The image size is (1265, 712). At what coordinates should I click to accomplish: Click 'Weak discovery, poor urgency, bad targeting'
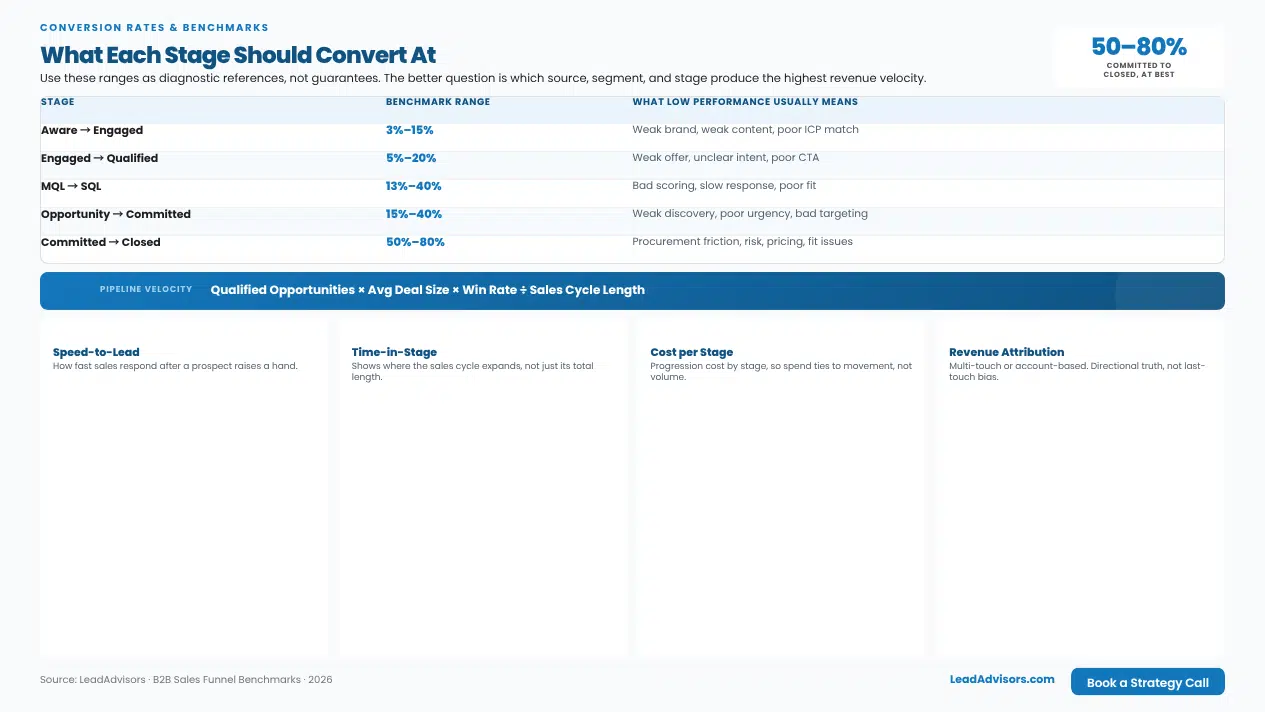[750, 213]
